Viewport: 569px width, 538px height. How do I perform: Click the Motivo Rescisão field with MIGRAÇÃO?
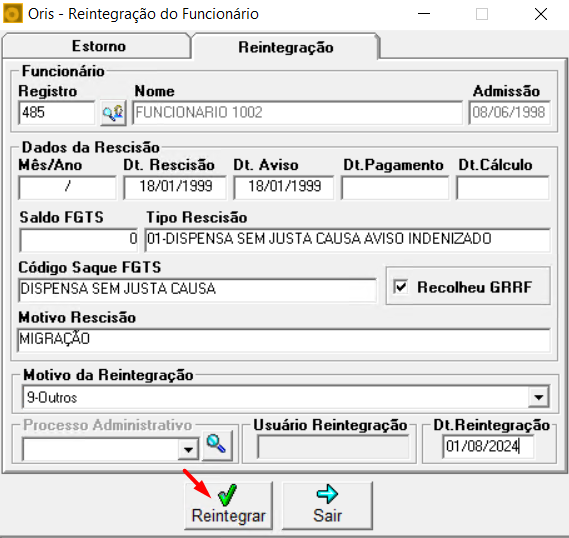(x=284, y=340)
